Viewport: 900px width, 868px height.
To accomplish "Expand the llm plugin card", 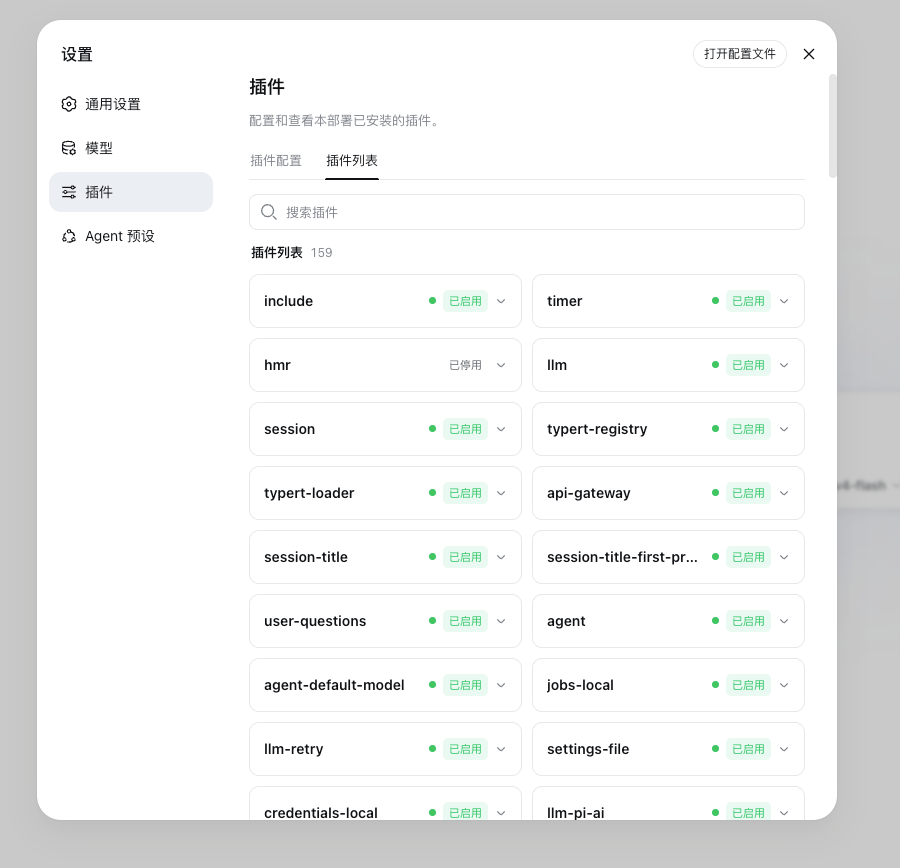I will tap(784, 365).
